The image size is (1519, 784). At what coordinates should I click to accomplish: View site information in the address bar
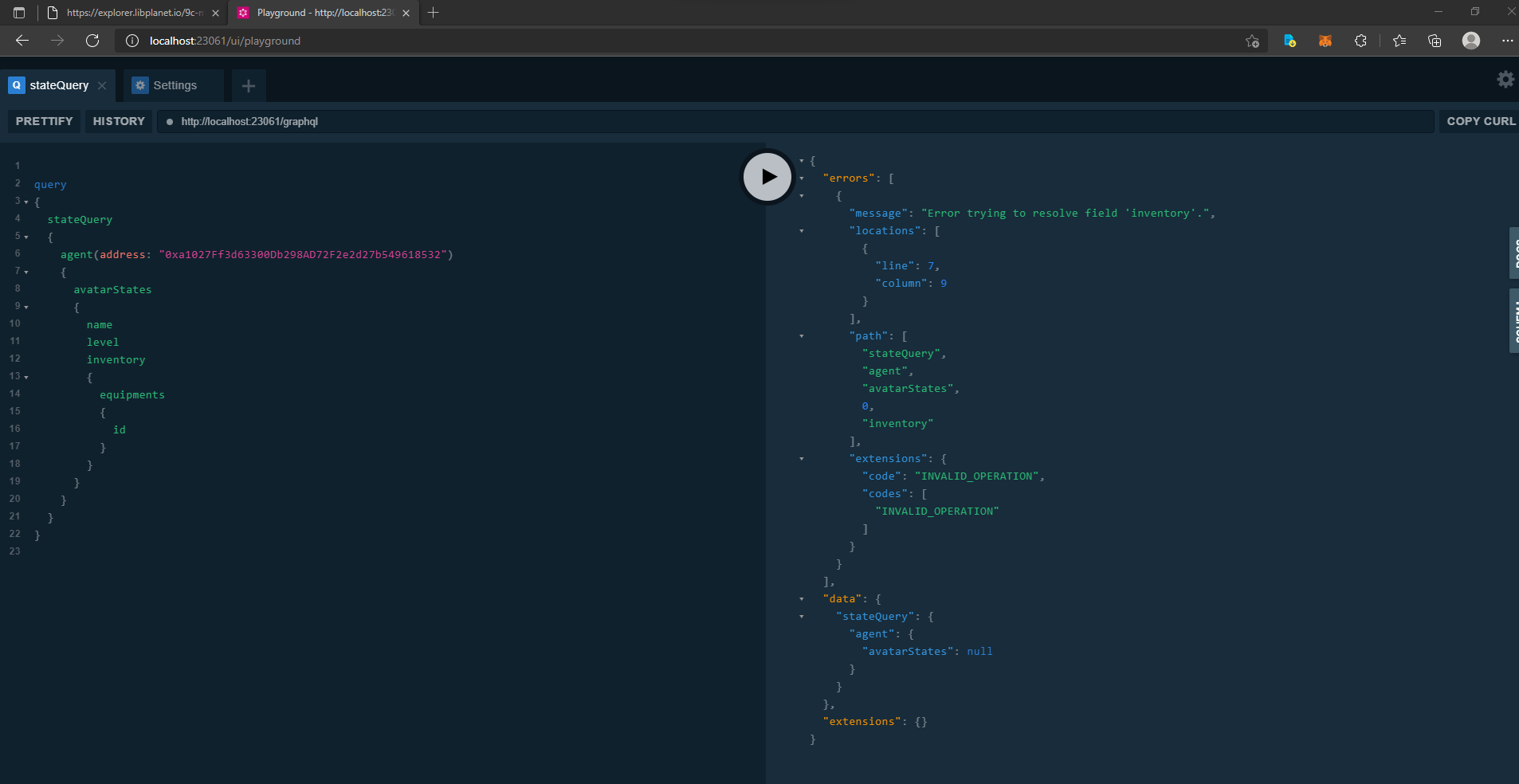(132, 41)
